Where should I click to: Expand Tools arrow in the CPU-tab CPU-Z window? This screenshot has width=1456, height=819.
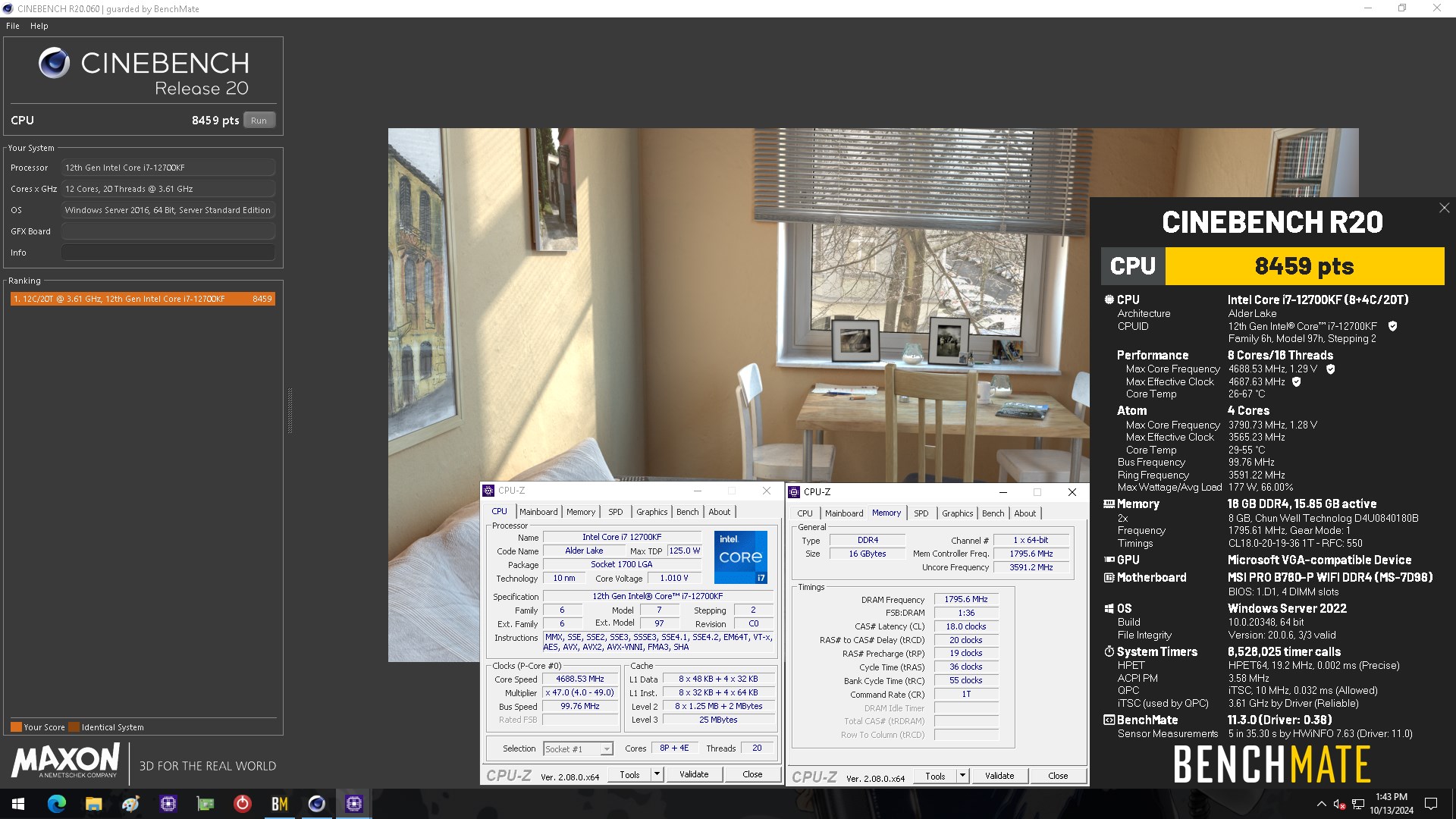[x=657, y=774]
